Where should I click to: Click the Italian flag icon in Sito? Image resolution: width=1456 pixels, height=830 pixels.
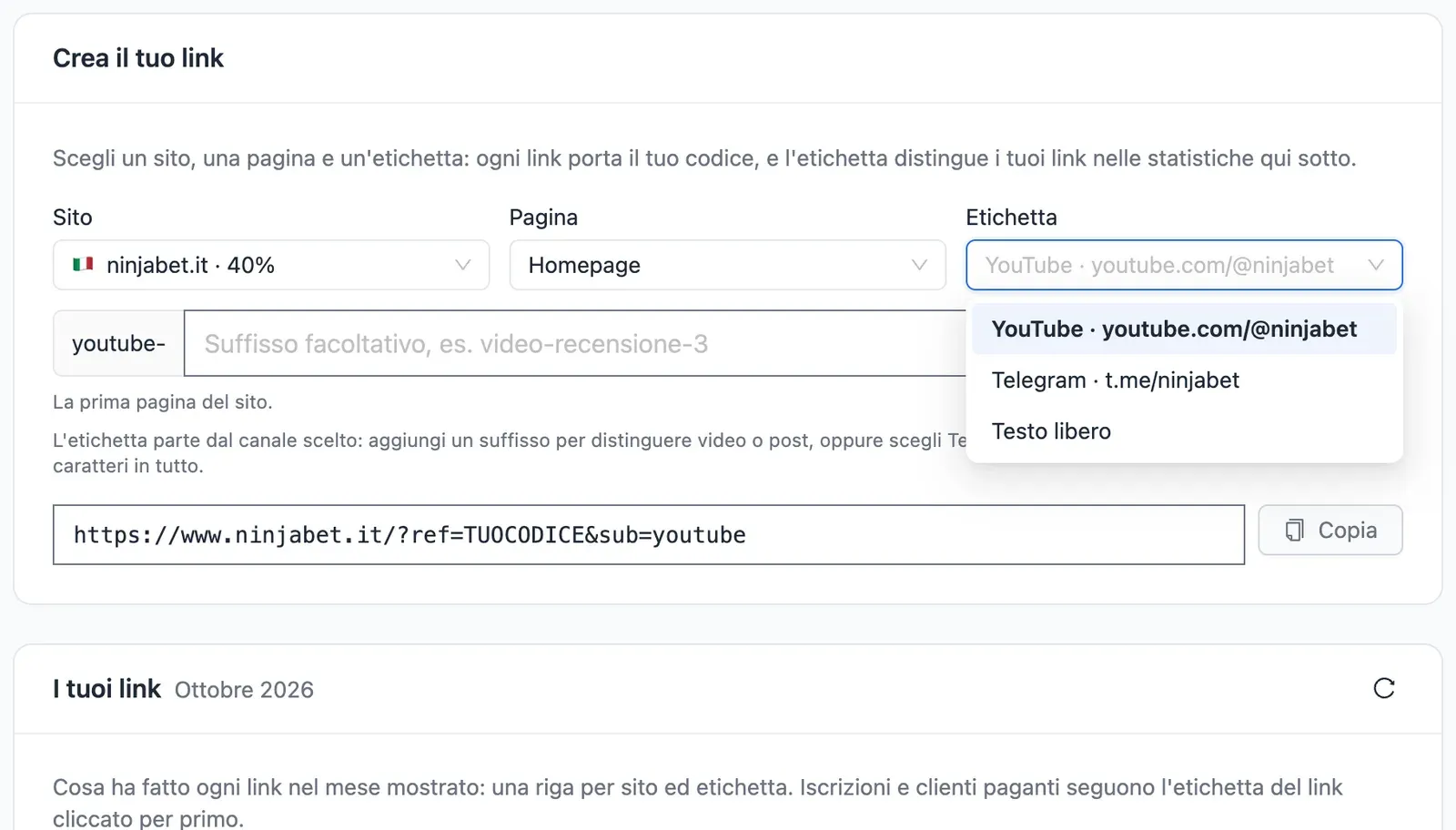click(84, 264)
